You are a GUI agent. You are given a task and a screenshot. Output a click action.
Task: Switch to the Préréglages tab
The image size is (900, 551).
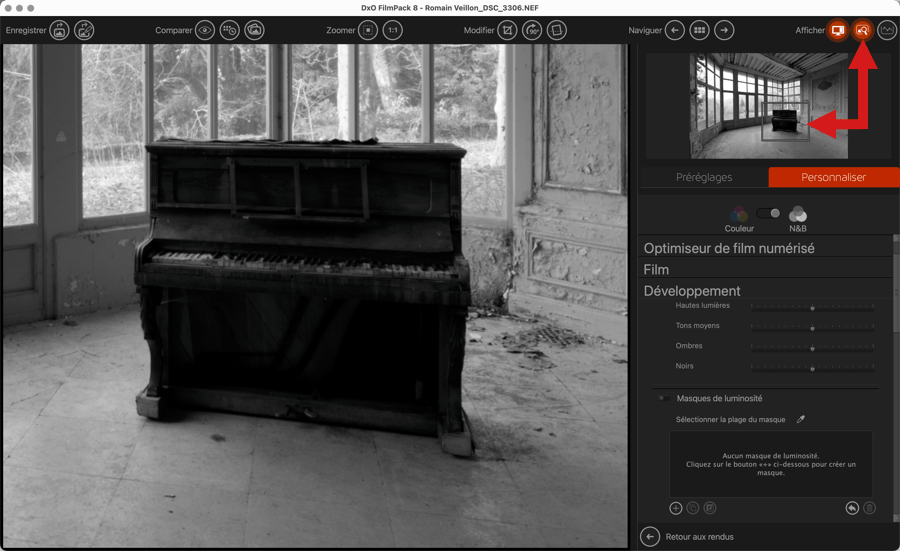coord(704,177)
